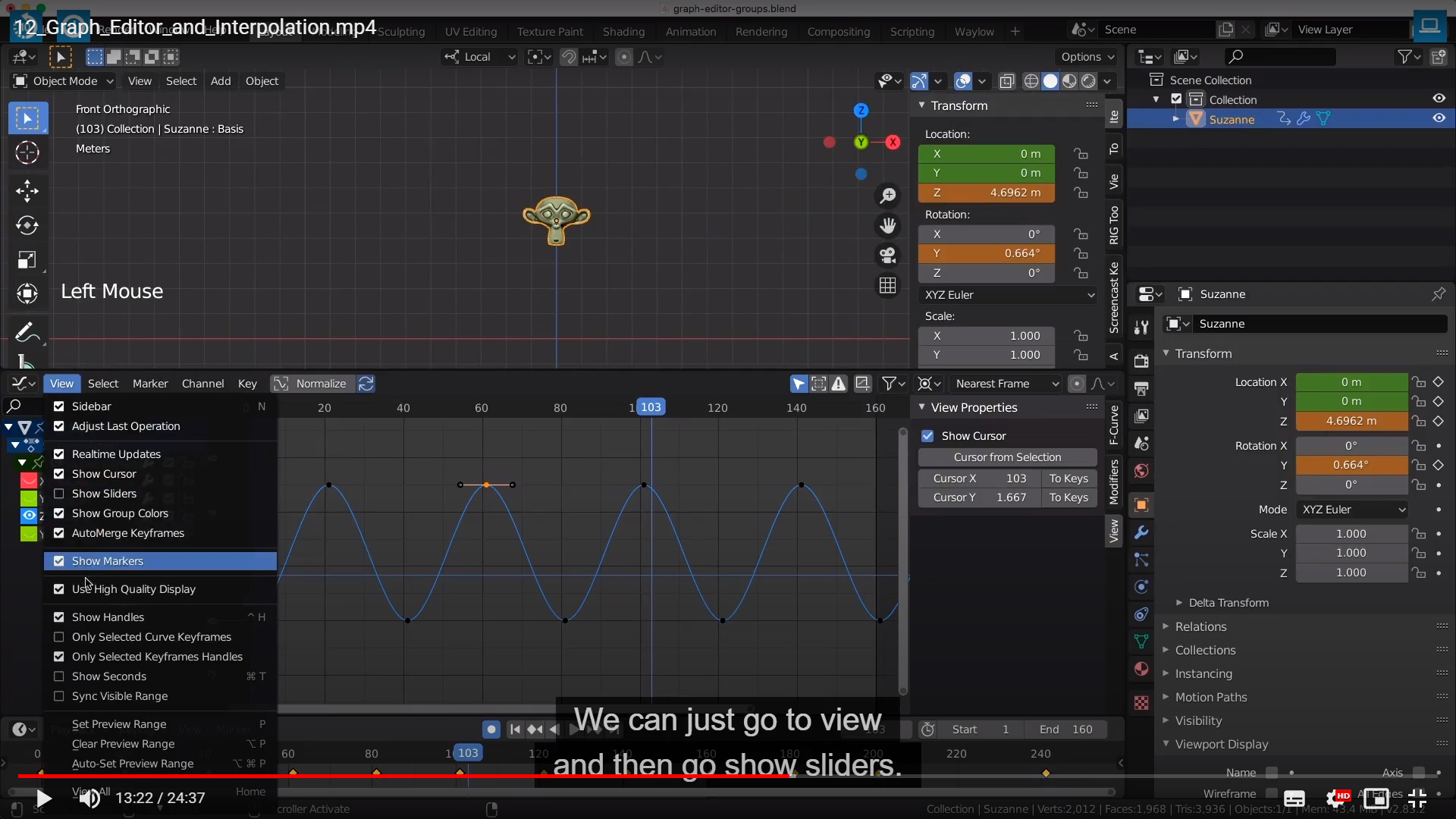The height and width of the screenshot is (819, 1456).
Task: Click the zoom magnifier viewport icon
Action: click(x=887, y=196)
